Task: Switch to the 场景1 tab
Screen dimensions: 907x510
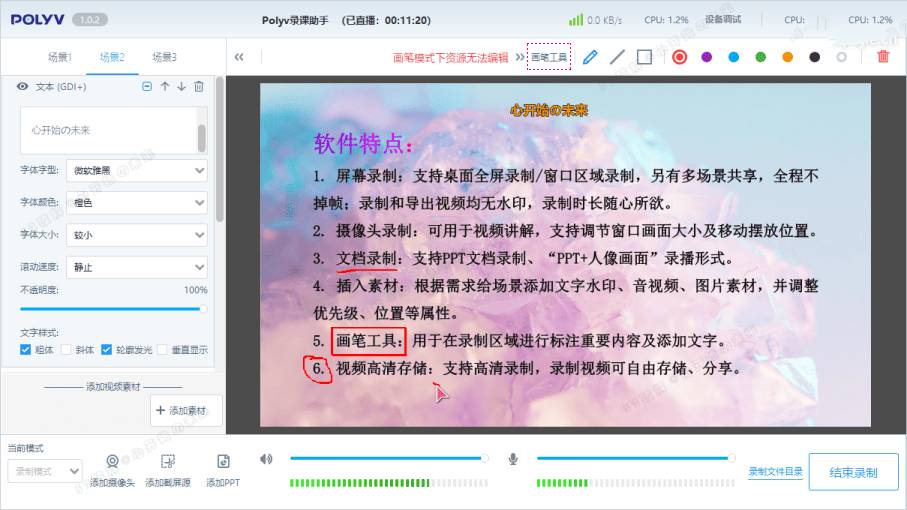Action: pos(60,57)
